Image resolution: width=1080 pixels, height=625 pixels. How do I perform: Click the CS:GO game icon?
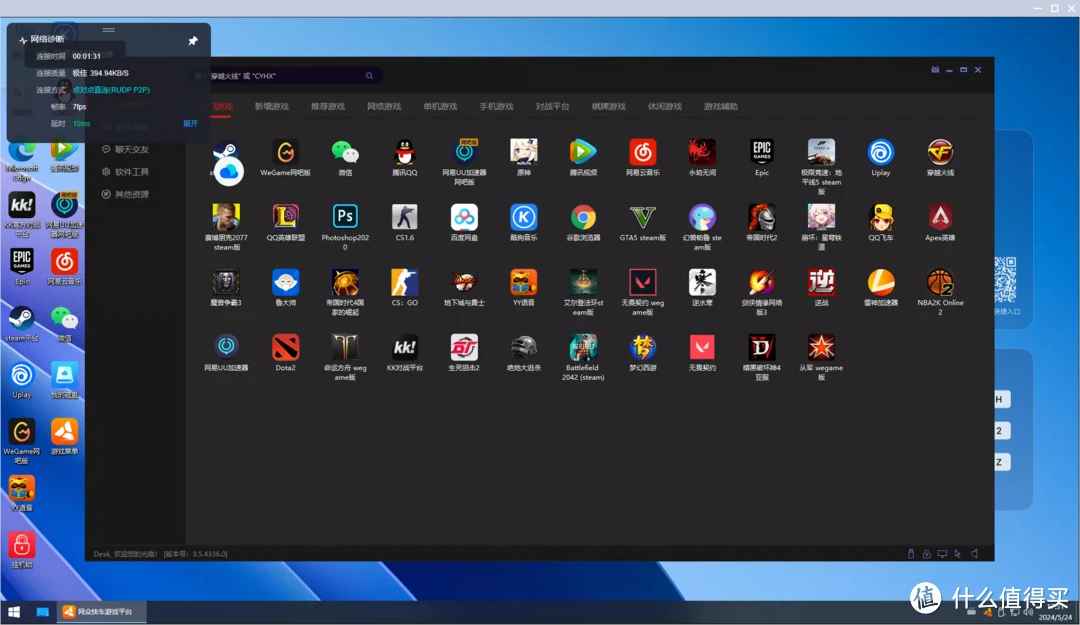[405, 282]
